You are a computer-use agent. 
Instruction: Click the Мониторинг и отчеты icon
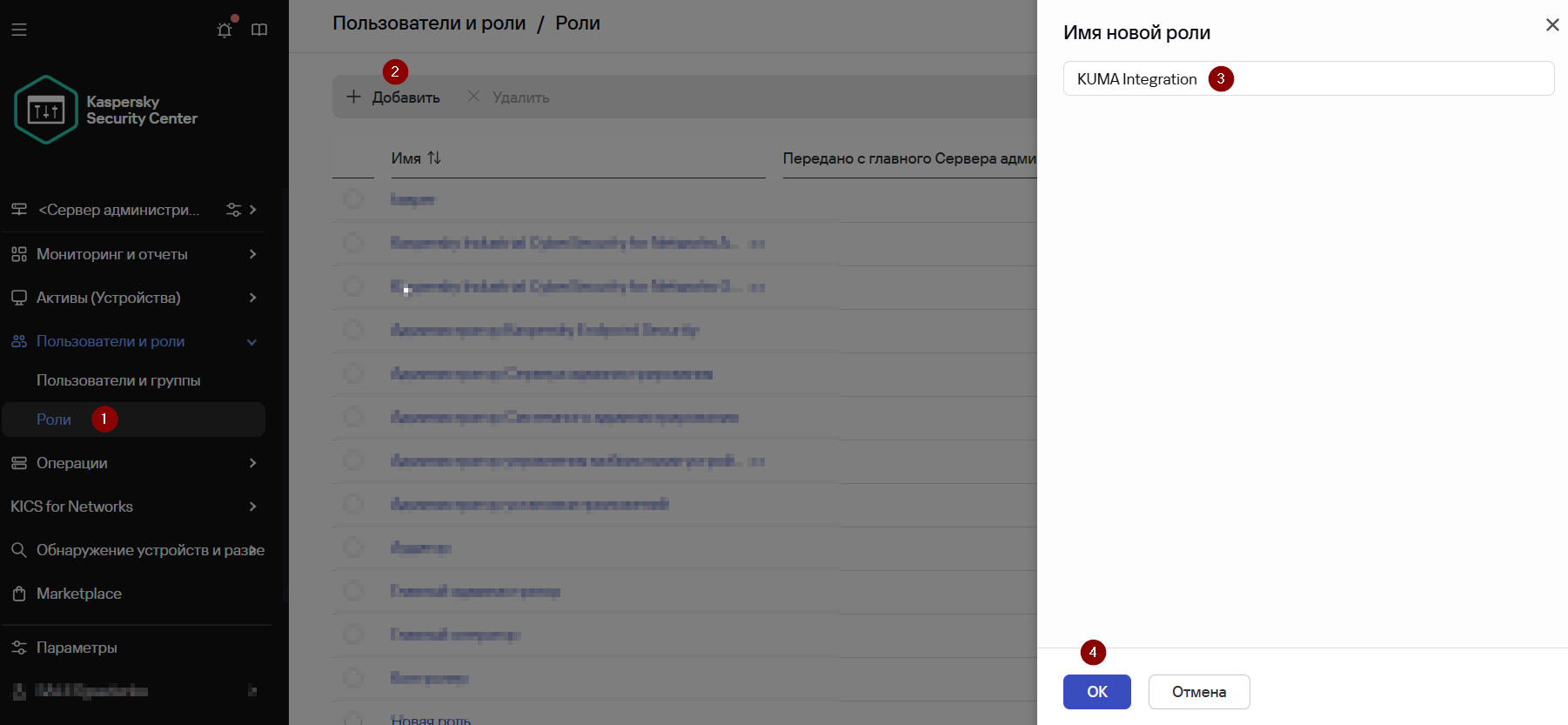(19, 254)
